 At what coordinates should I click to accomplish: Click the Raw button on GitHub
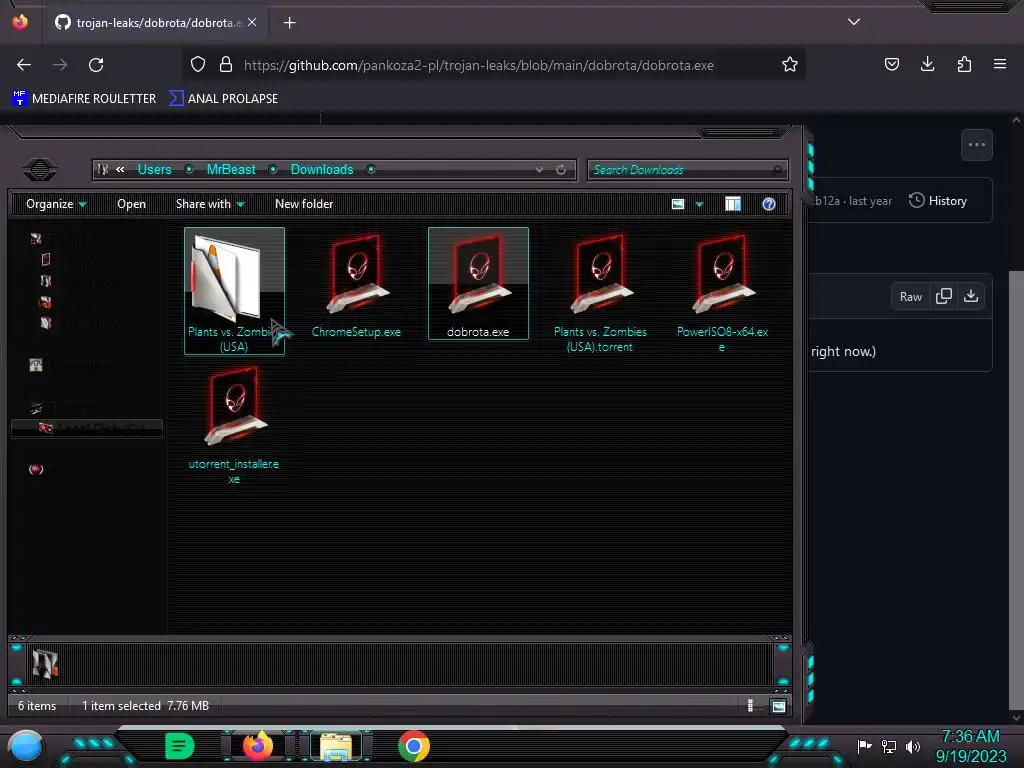coord(910,297)
